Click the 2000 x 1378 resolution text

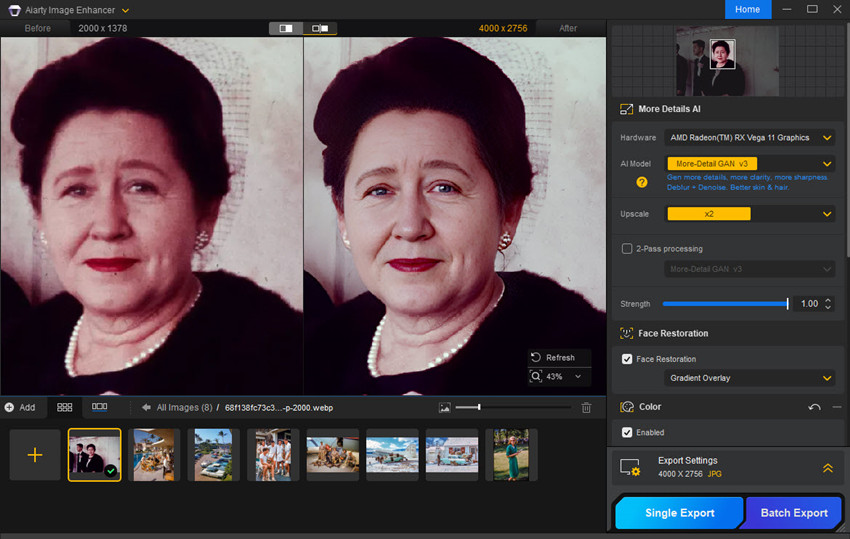coord(102,28)
